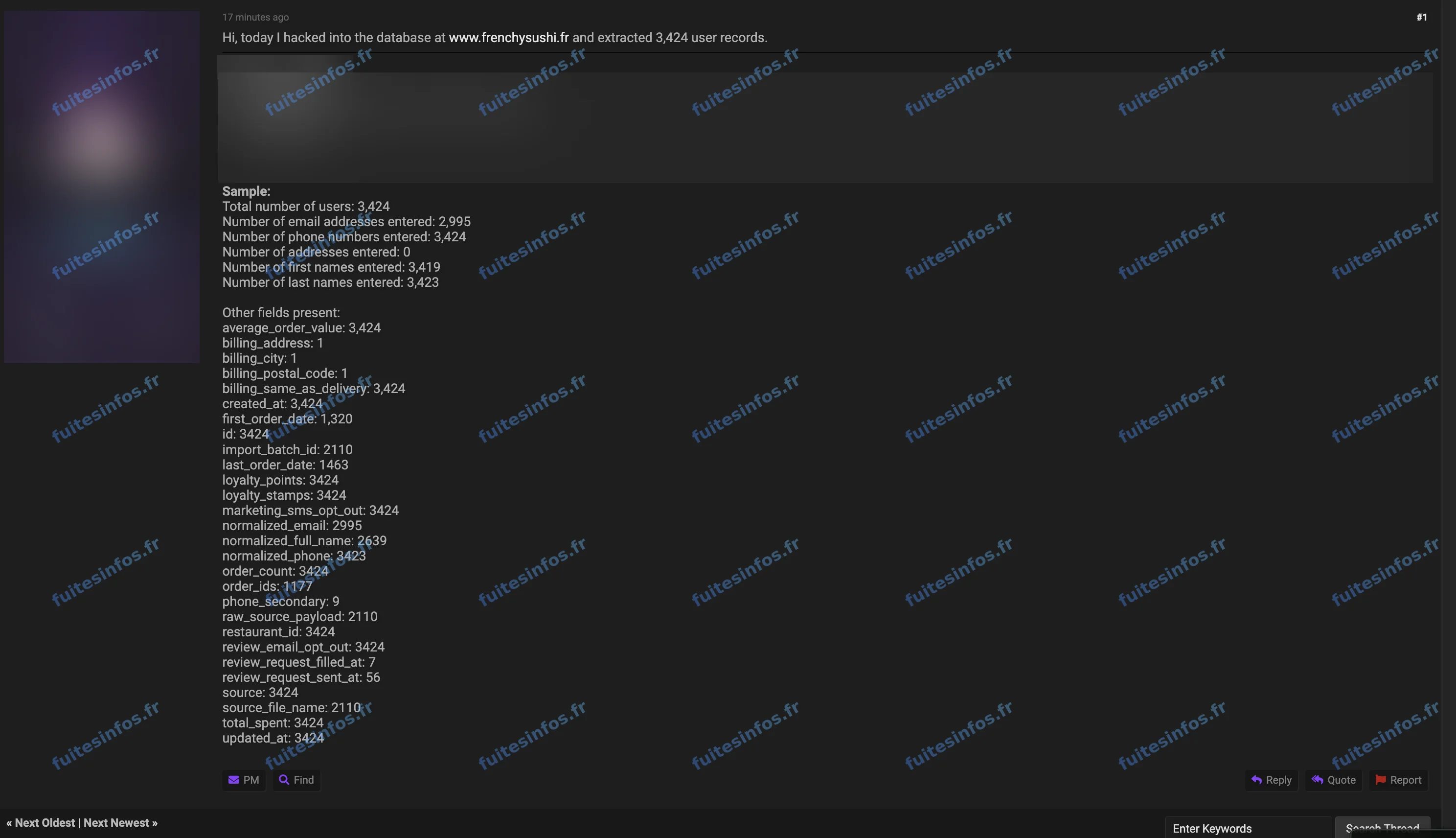
Task: Select 'Number of addresses entered: 0' line
Action: [317, 252]
